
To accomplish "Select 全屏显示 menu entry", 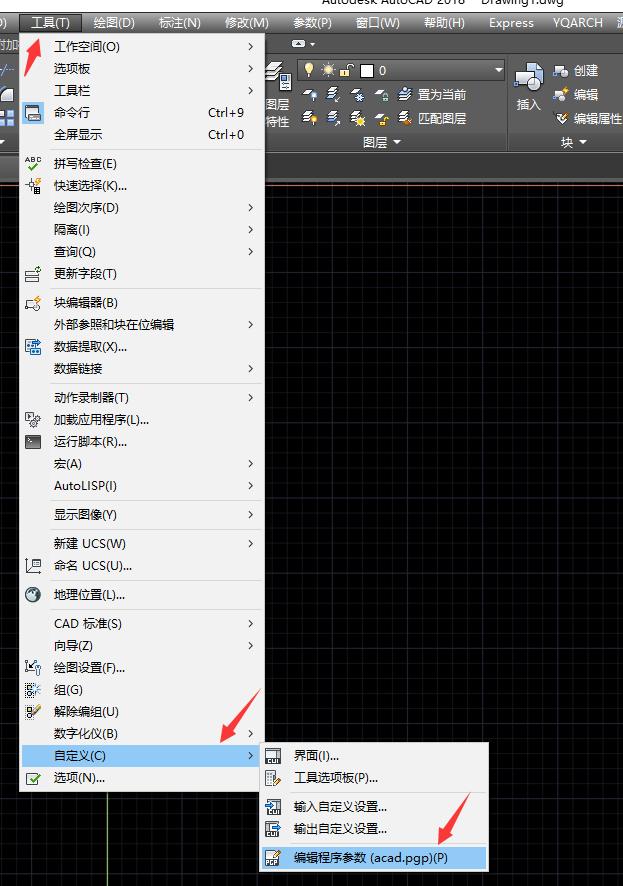I will pyautogui.click(x=143, y=134).
